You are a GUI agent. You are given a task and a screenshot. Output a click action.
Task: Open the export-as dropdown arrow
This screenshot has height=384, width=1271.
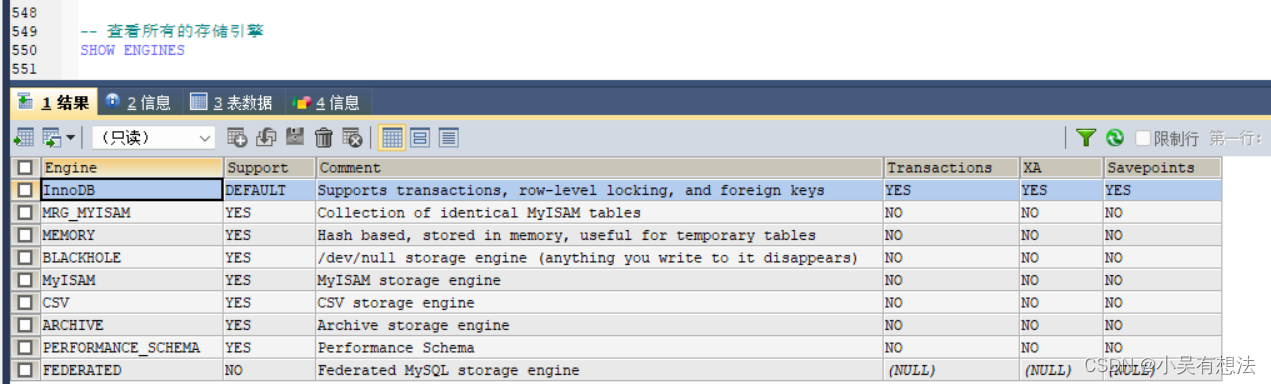[71, 138]
